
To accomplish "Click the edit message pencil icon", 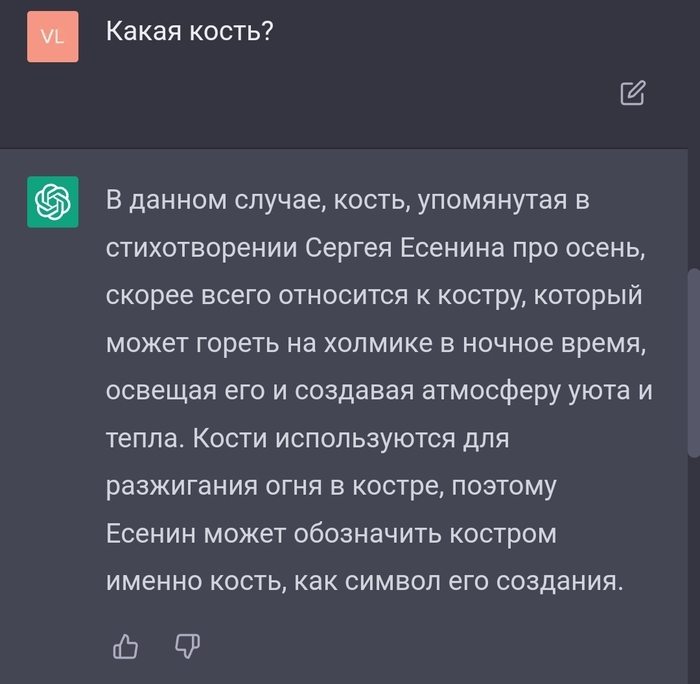I will pos(633,94).
